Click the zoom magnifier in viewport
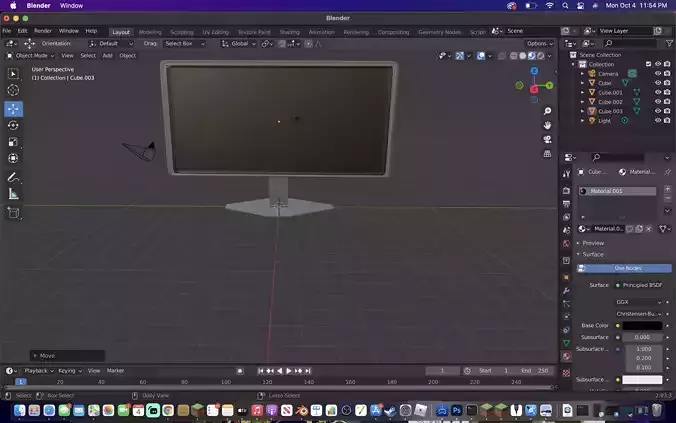Screen dimensions: 676x423 point(547,111)
